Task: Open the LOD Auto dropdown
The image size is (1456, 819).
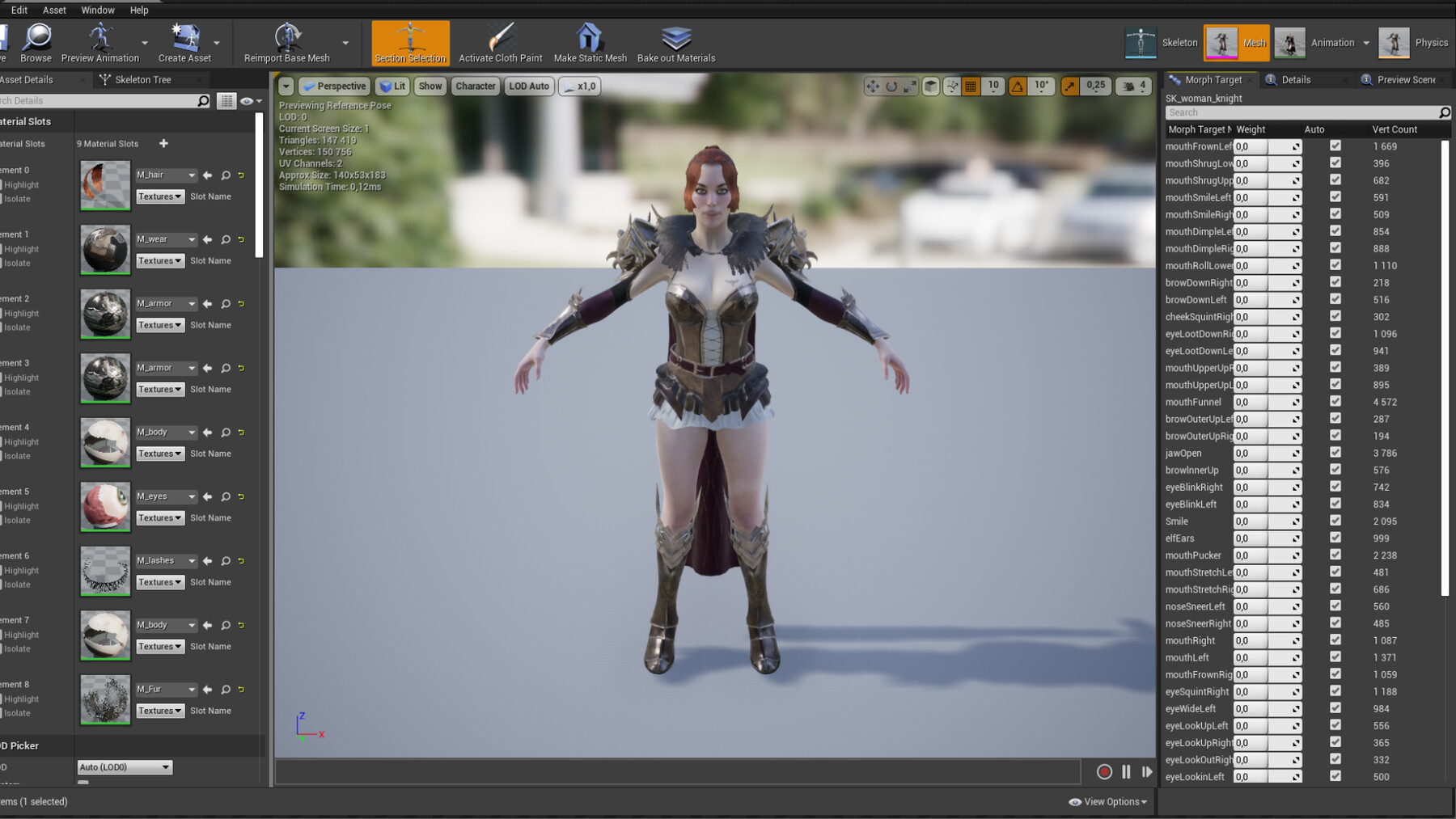Action: click(529, 86)
